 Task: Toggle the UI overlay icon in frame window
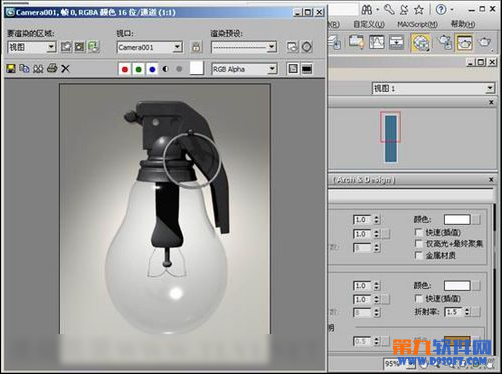click(293, 69)
